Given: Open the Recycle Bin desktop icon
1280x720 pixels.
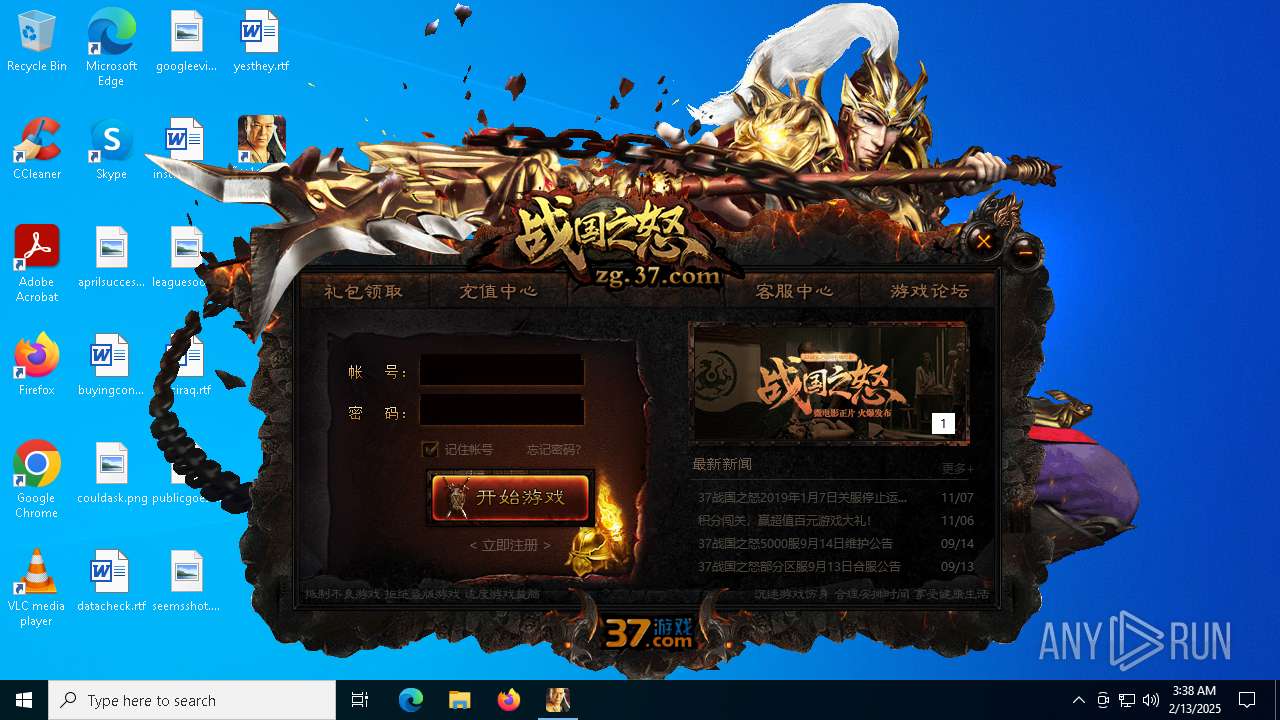Looking at the screenshot, I should 37,41.
